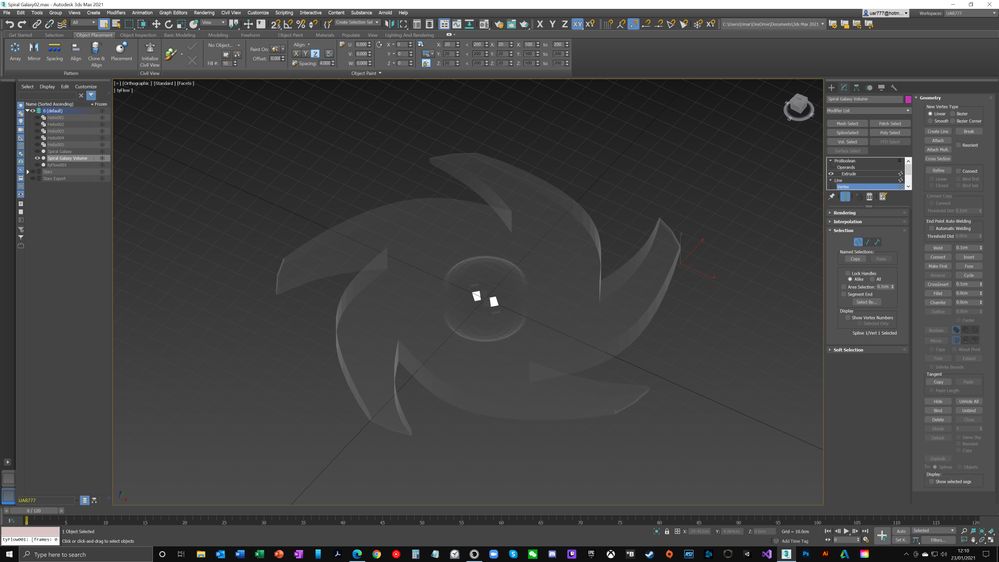This screenshot has height=562, width=999.
Task: Enable Show Vertex Numbers checkbox
Action: click(848, 317)
